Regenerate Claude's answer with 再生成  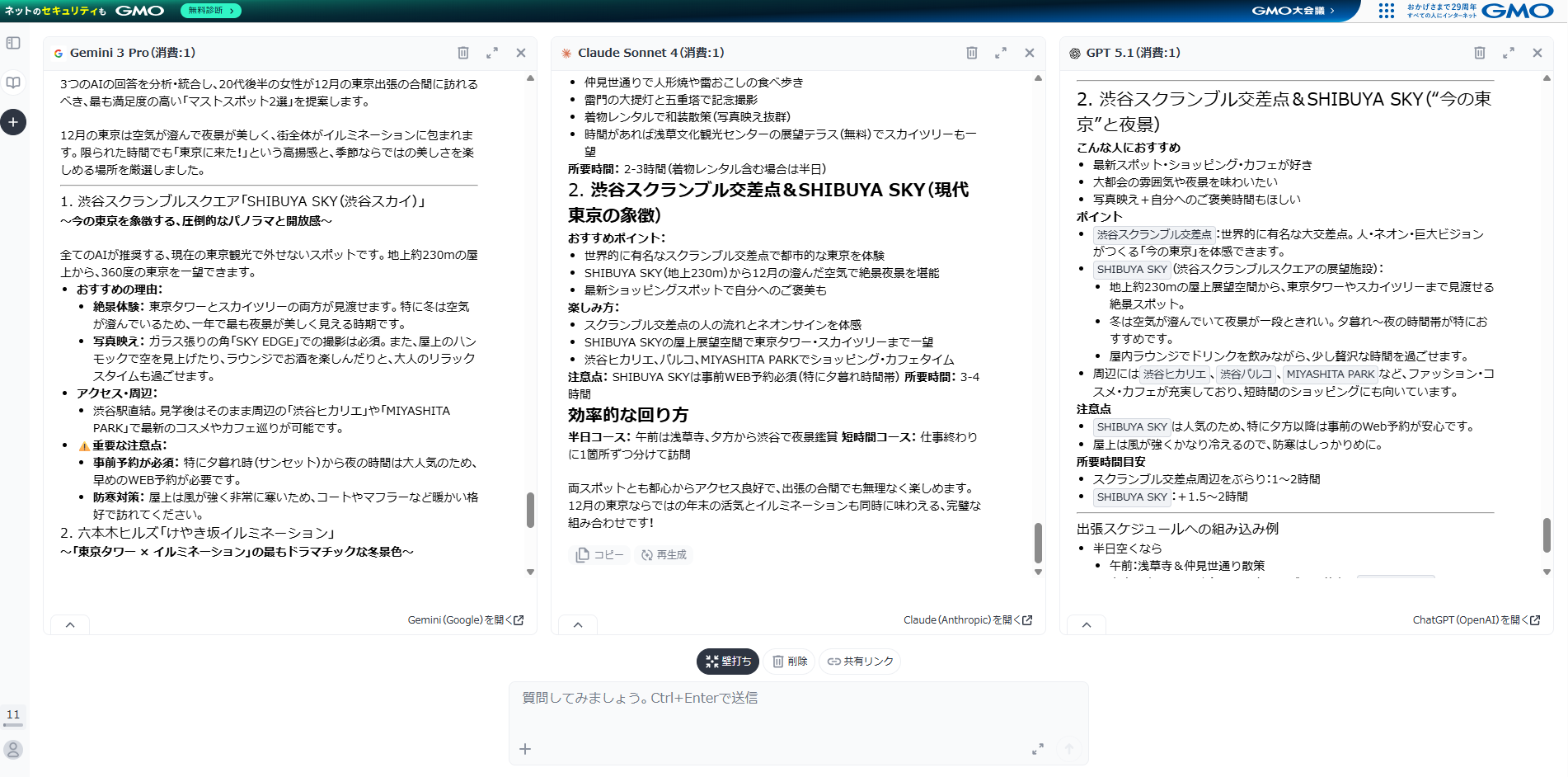tap(664, 554)
